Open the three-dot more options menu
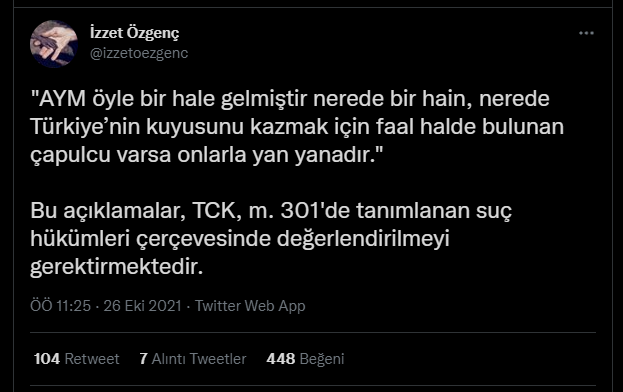Image resolution: width=623 pixels, height=392 pixels. [586, 33]
